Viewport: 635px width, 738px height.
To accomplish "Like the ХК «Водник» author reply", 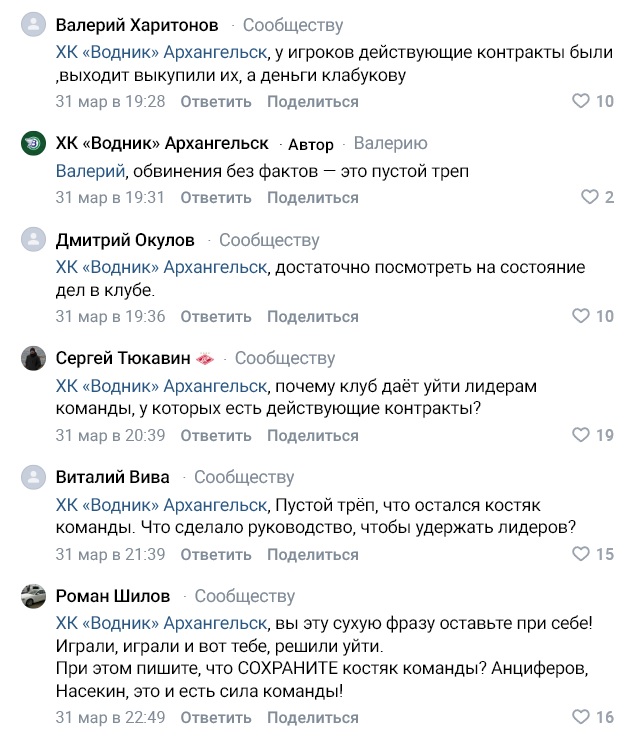I will pos(589,197).
